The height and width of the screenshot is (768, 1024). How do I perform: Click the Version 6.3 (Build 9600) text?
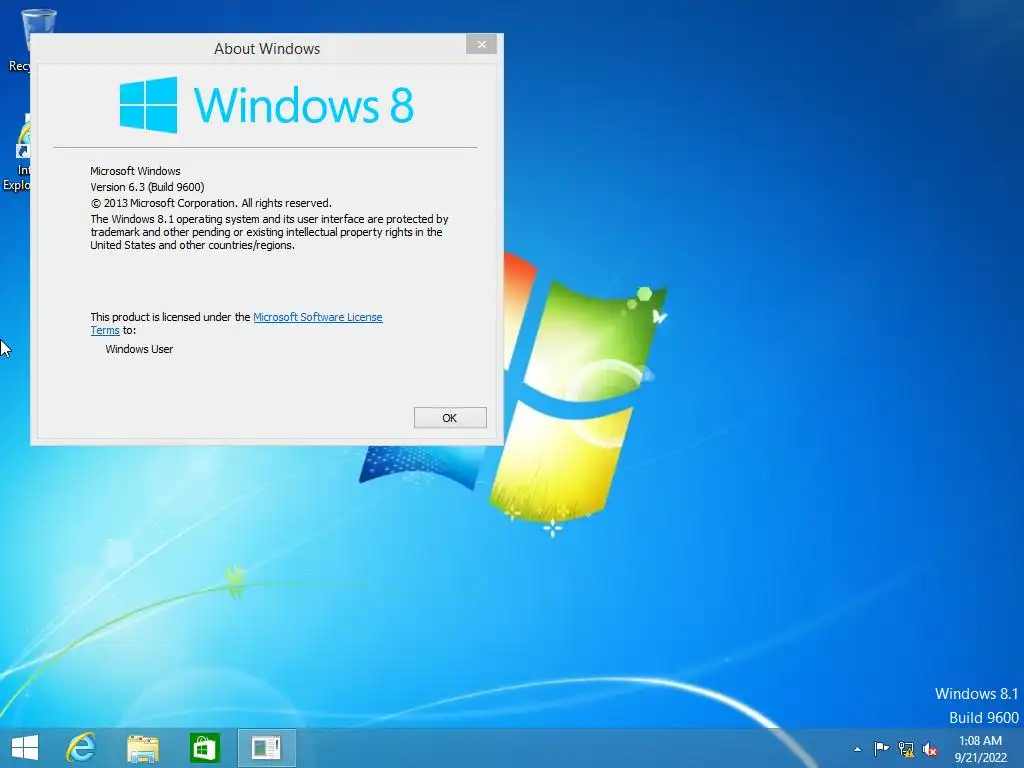click(147, 187)
